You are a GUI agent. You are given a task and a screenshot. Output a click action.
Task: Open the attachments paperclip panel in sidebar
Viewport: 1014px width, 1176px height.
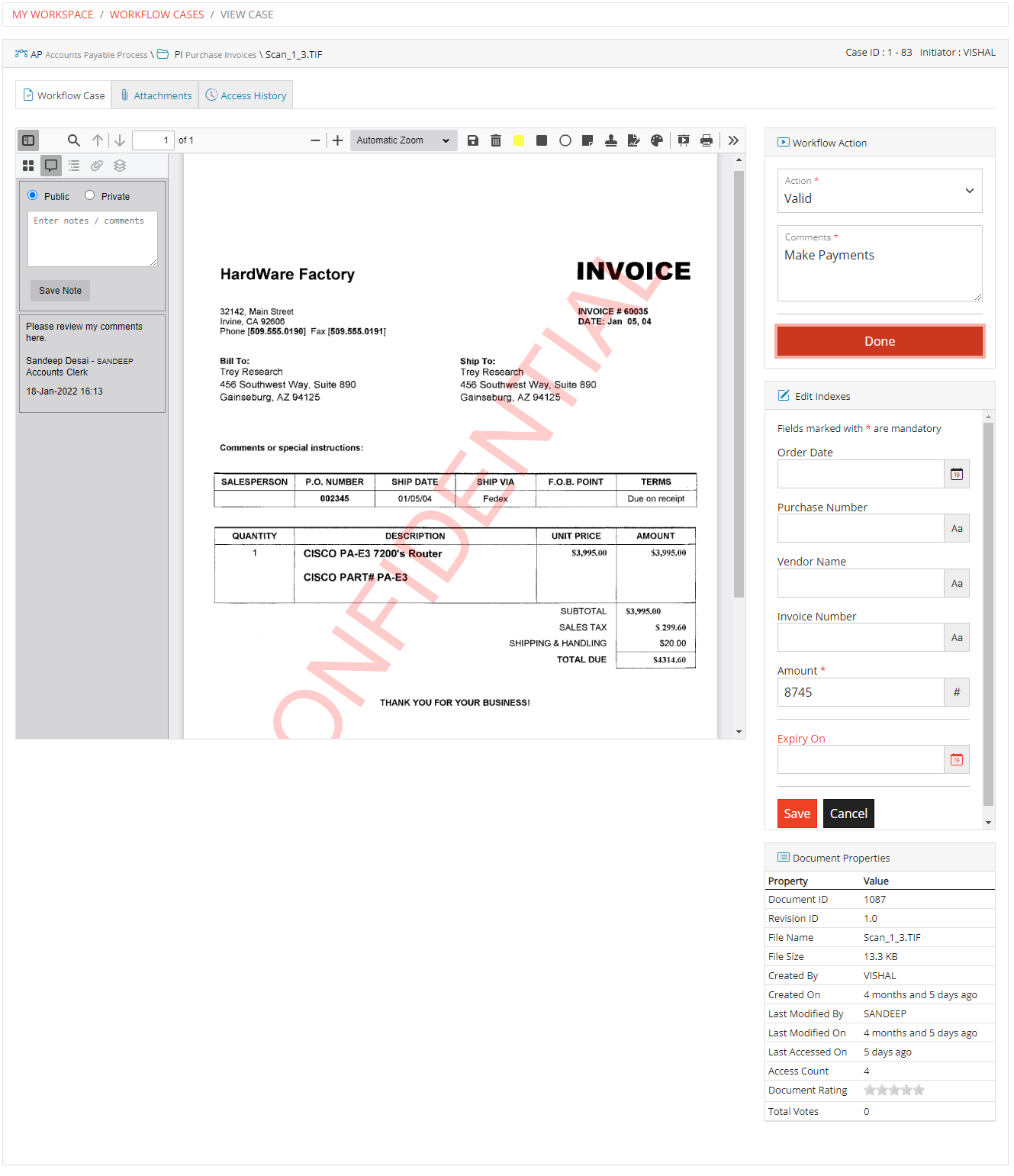pos(96,166)
